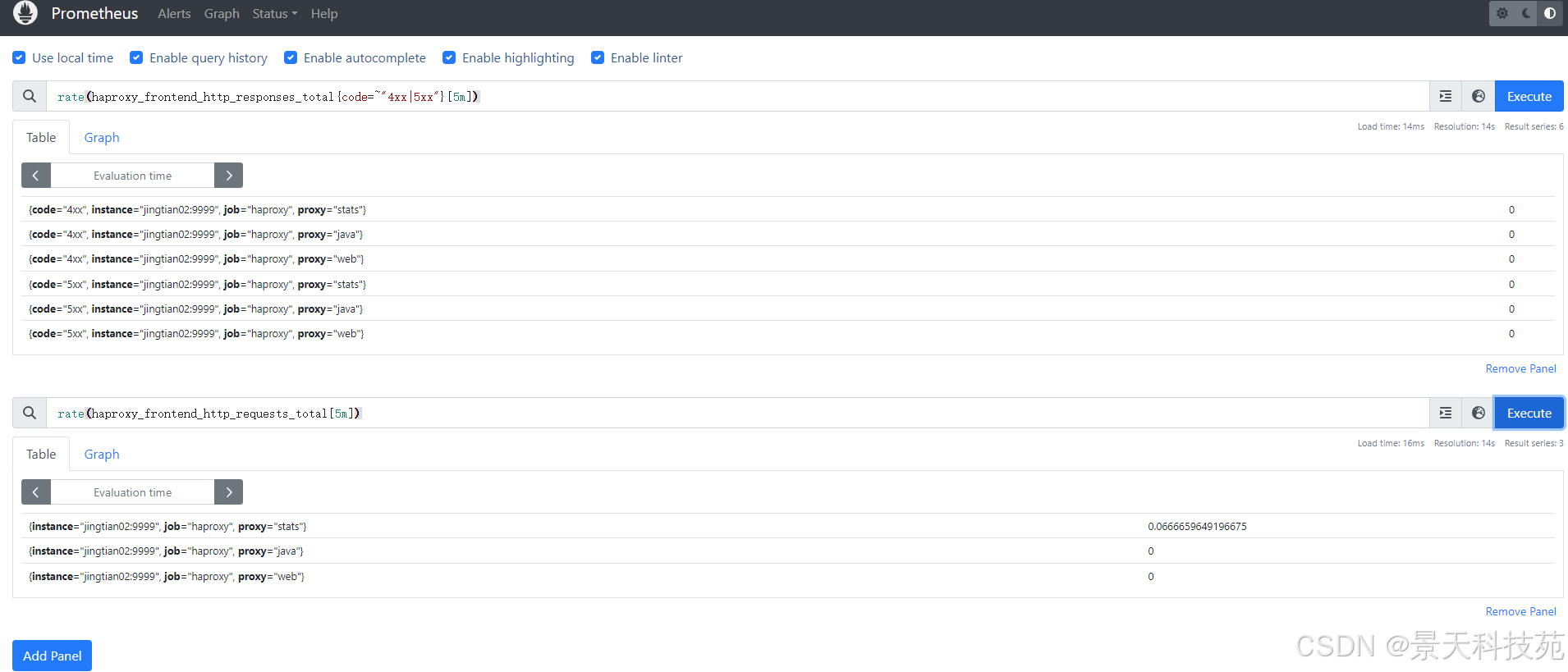Step evaluation time back in first panel

[36, 176]
